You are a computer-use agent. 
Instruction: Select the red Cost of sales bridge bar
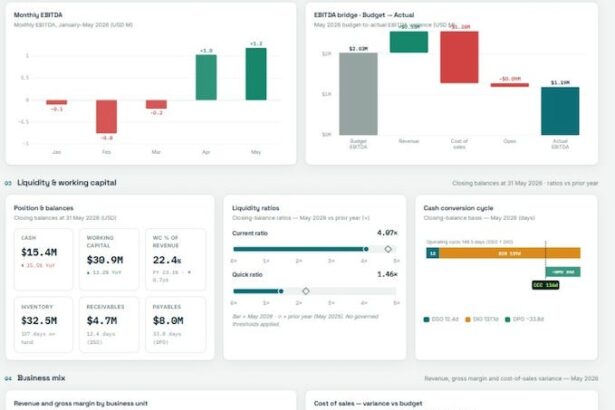point(459,57)
